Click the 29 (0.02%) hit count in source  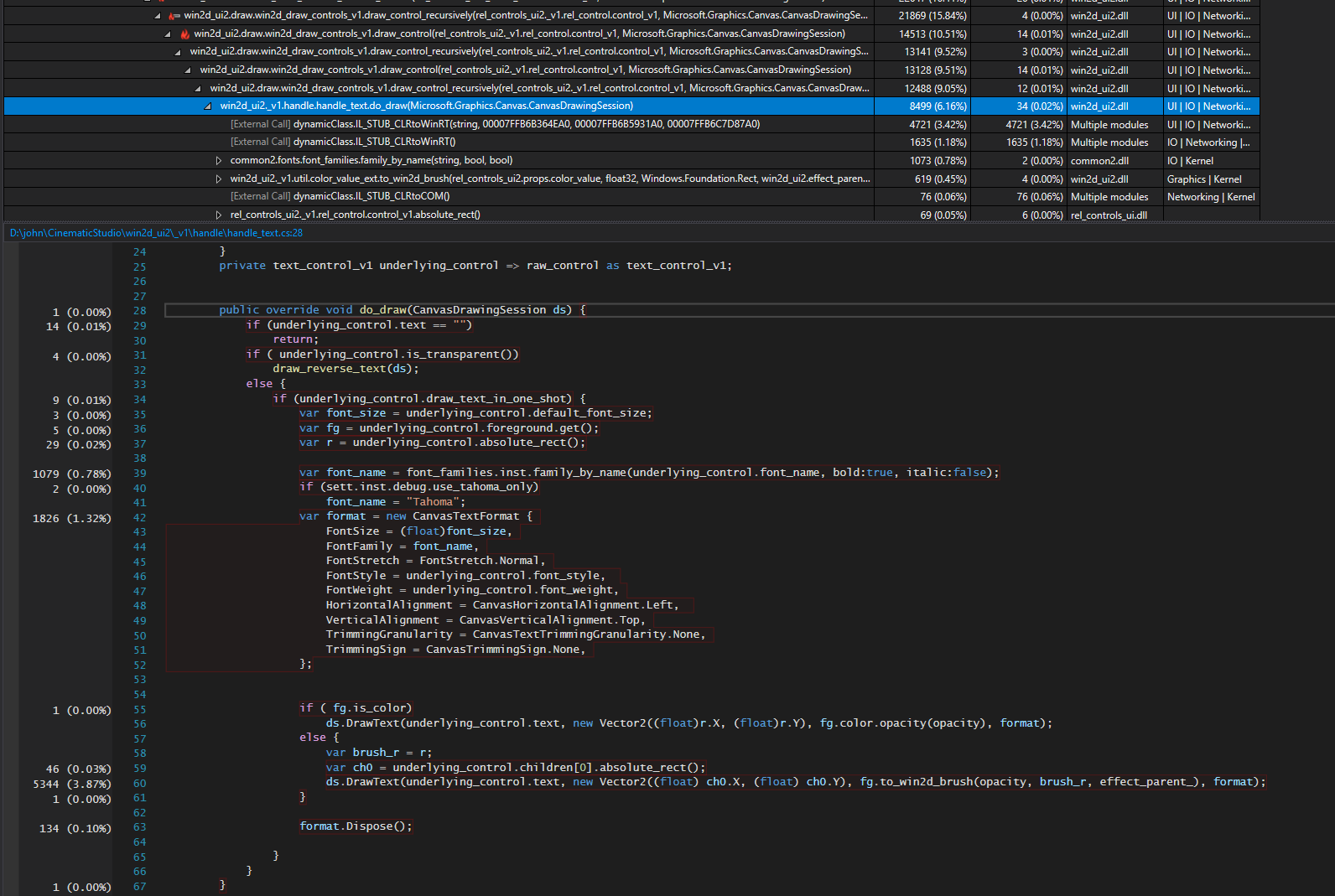(x=78, y=445)
